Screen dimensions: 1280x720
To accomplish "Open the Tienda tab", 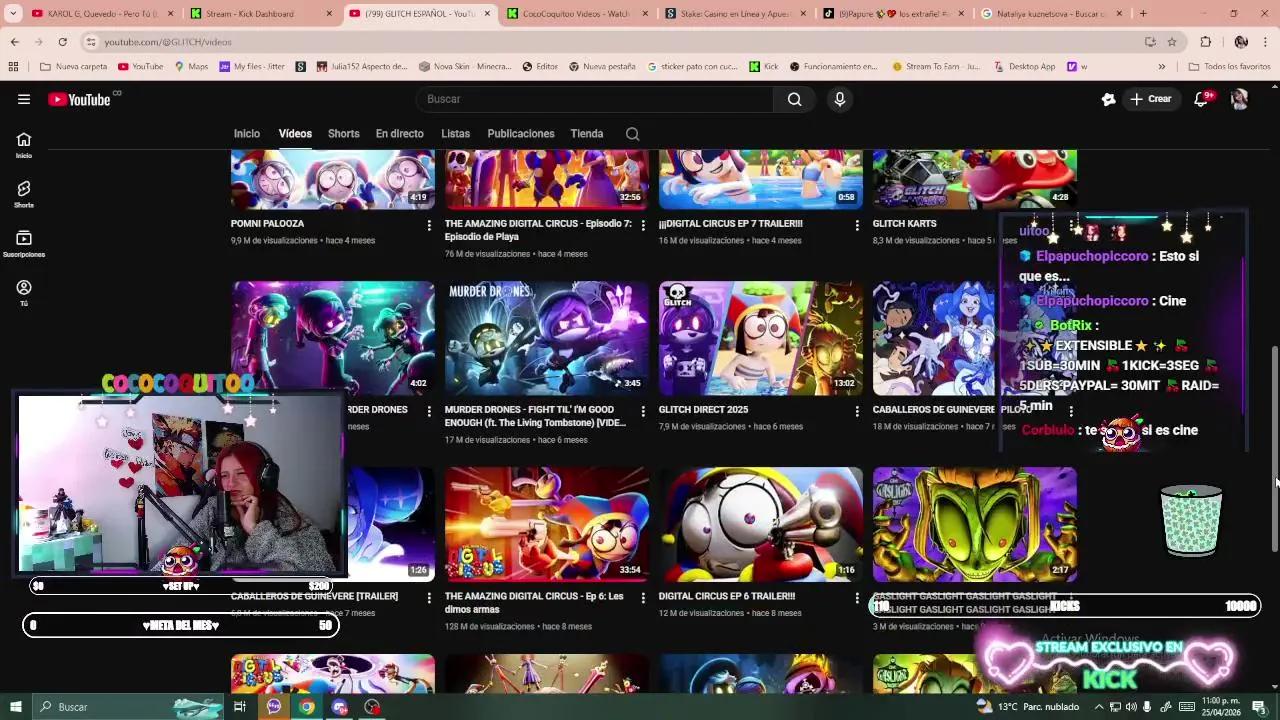I will (587, 134).
